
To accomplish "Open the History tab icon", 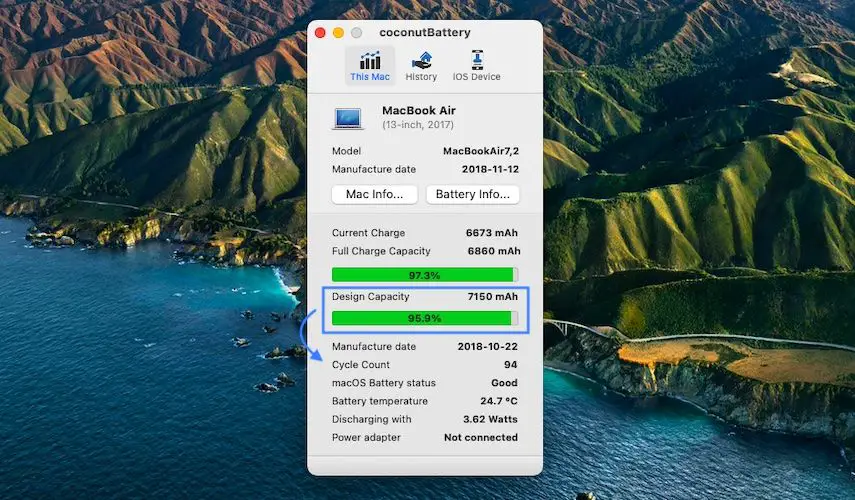I will click(x=422, y=60).
